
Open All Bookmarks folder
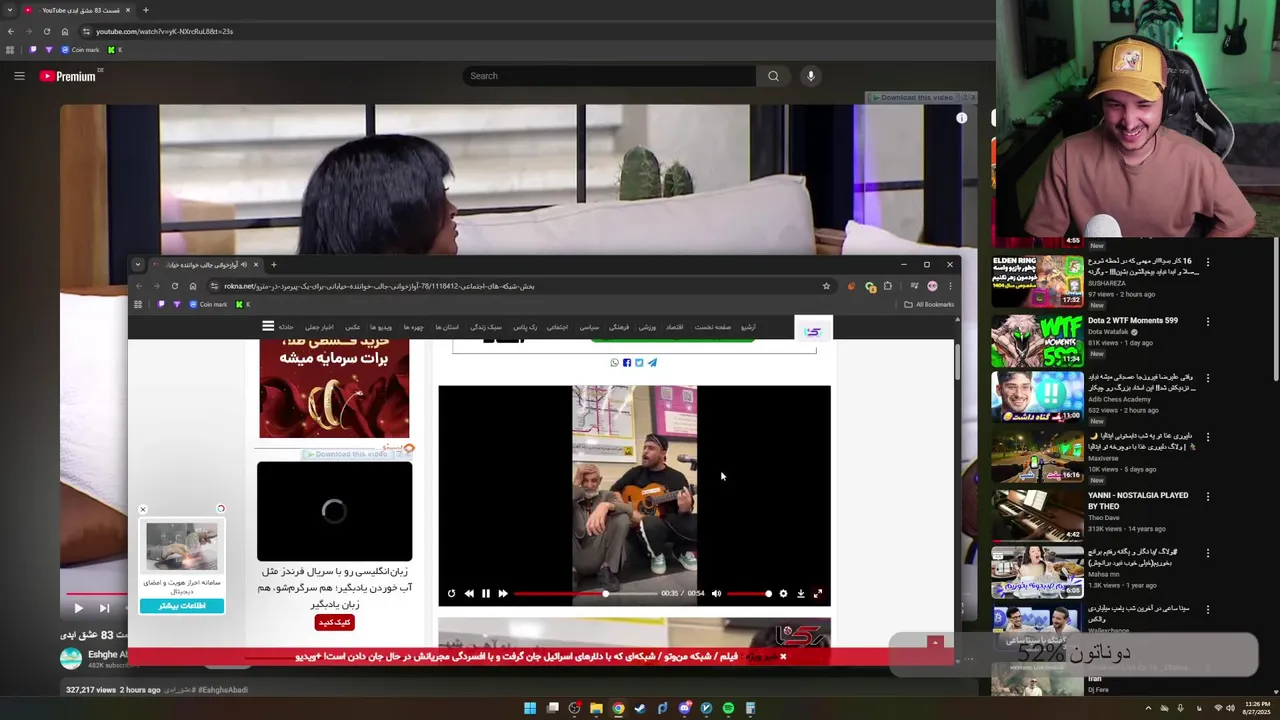929,304
